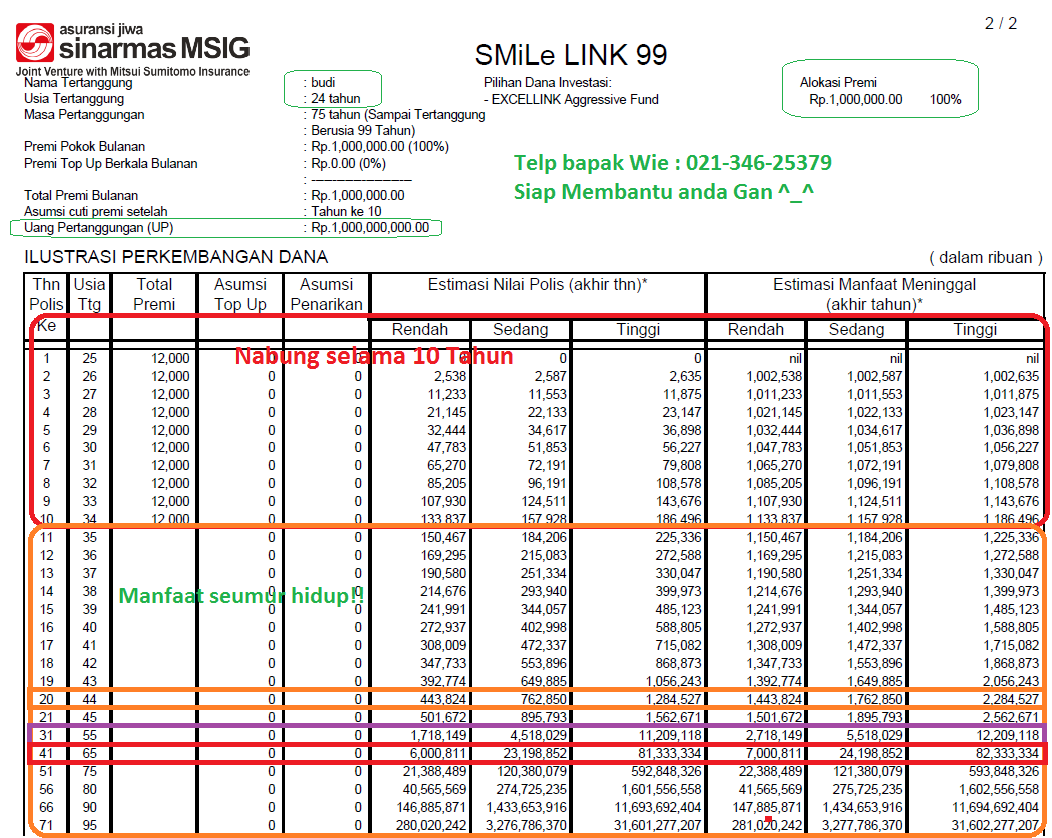Select the cell value "1,433,653,916"
This screenshot has height=838, width=1052.
coord(527,808)
